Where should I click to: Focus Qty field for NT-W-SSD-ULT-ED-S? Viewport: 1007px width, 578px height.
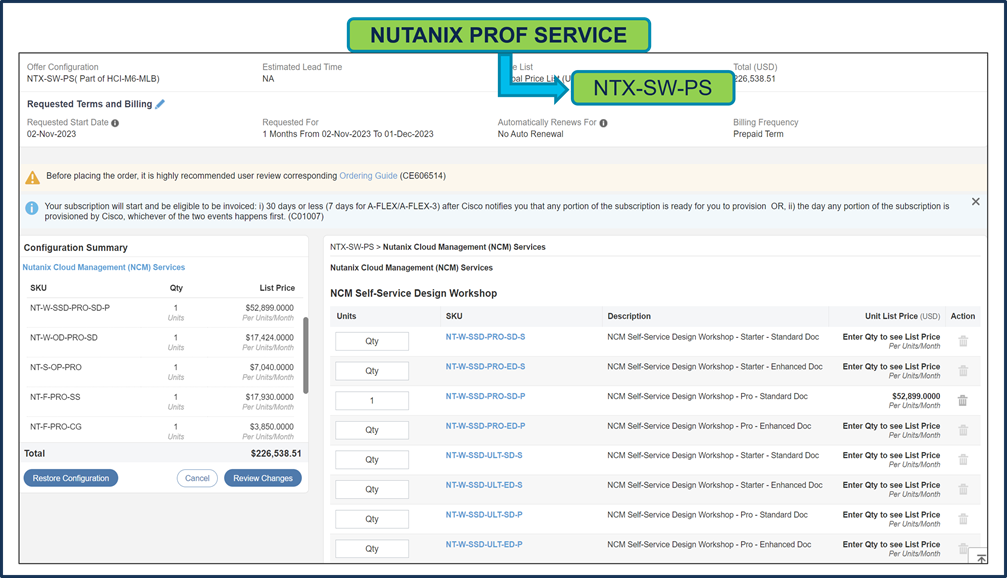(x=372, y=489)
